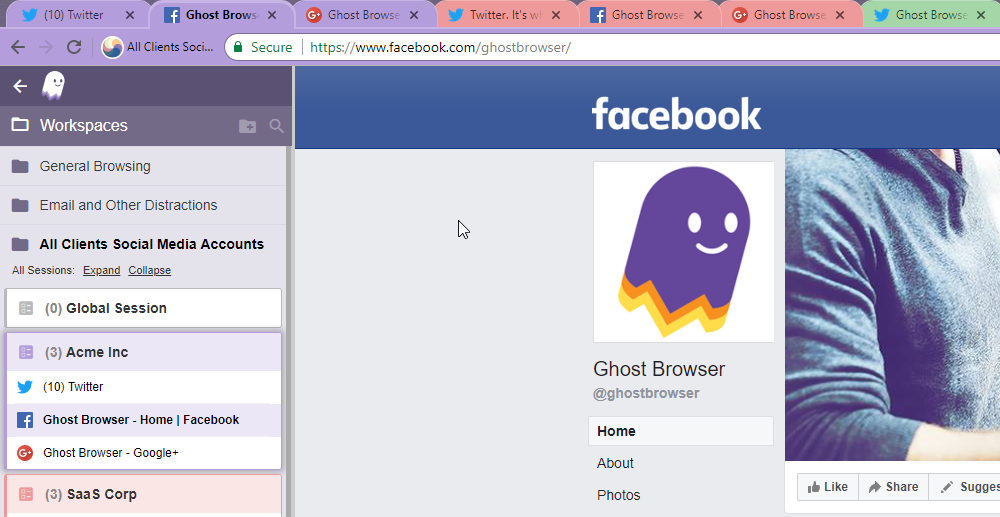The height and width of the screenshot is (517, 1000).
Task: Close the (10) Twitter tab
Action: 129,15
